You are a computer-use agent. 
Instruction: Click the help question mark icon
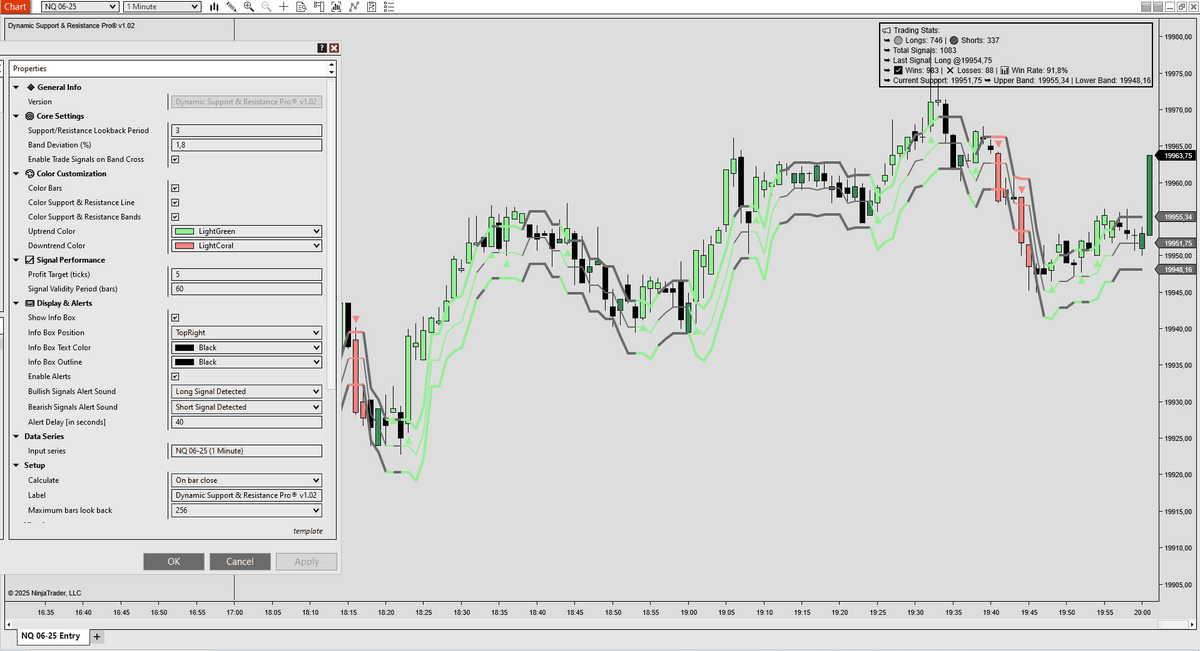point(322,47)
